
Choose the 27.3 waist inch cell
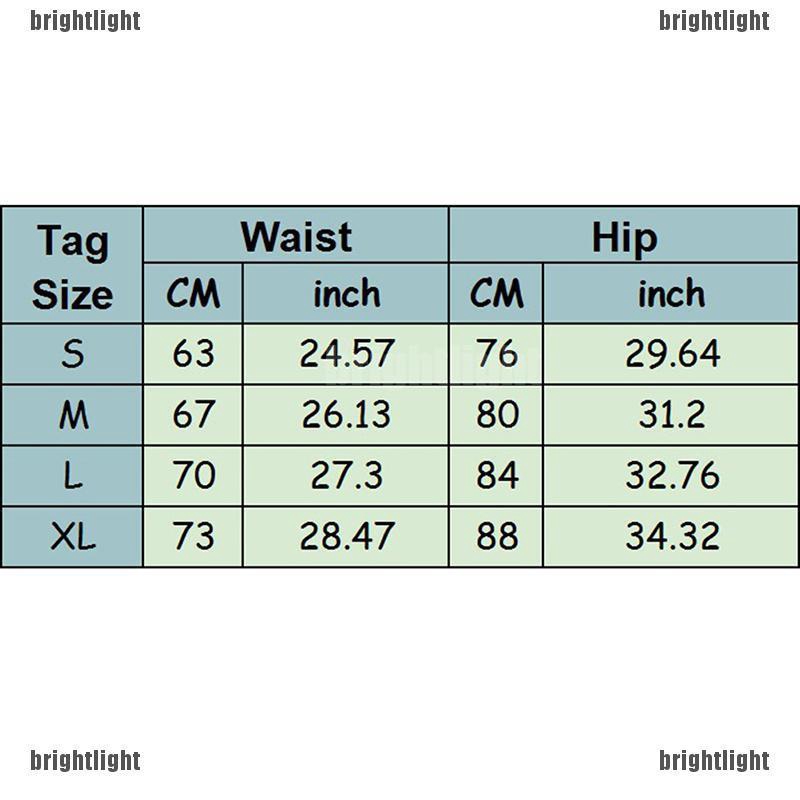[346, 476]
